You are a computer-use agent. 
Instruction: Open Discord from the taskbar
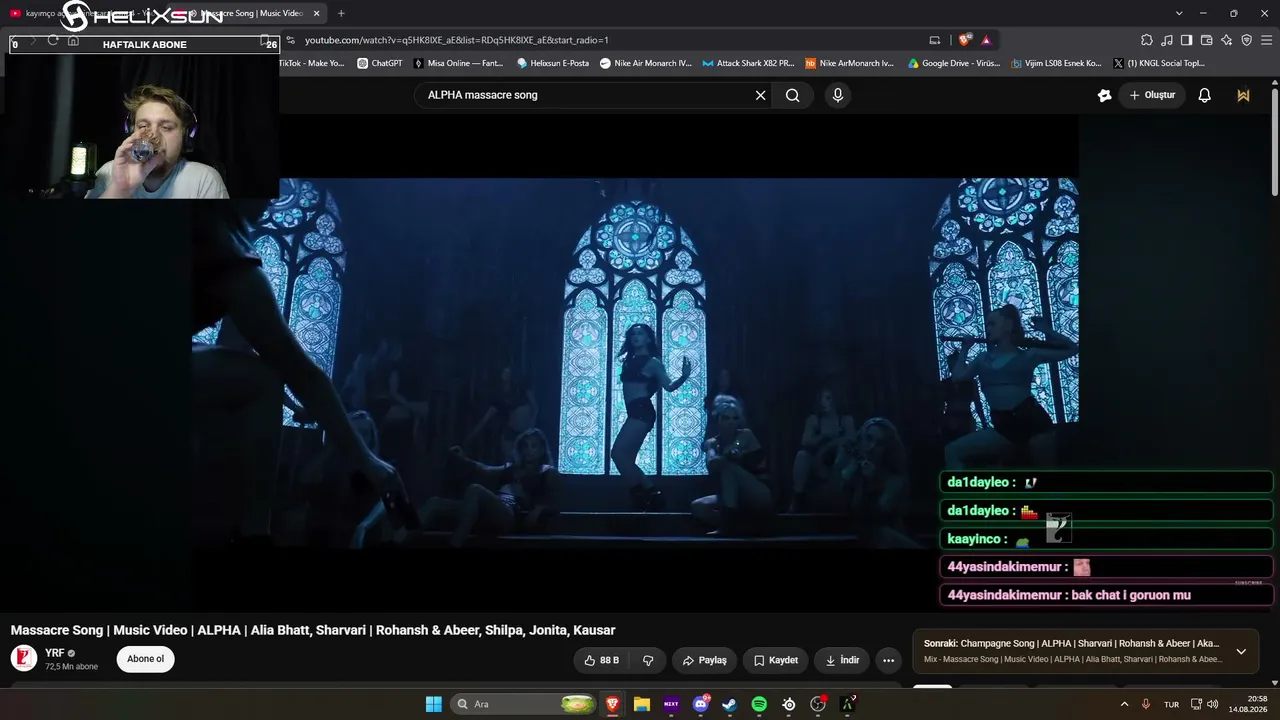(701, 704)
